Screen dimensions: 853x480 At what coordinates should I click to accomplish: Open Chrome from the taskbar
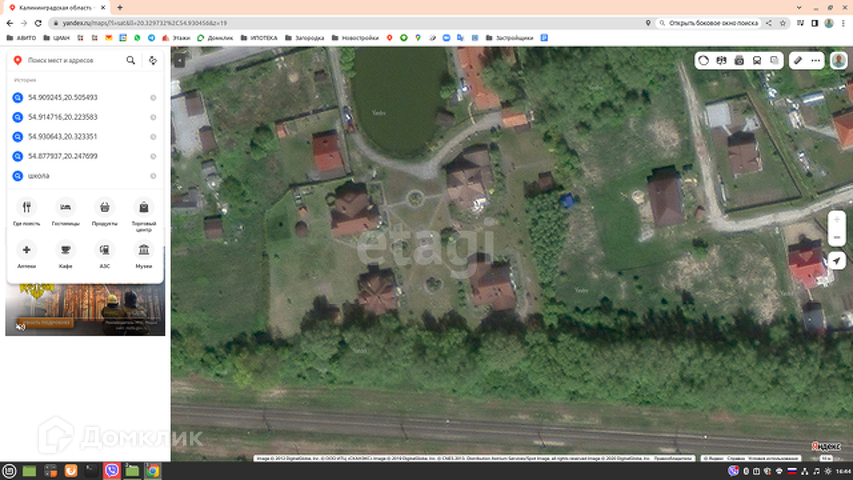153,471
